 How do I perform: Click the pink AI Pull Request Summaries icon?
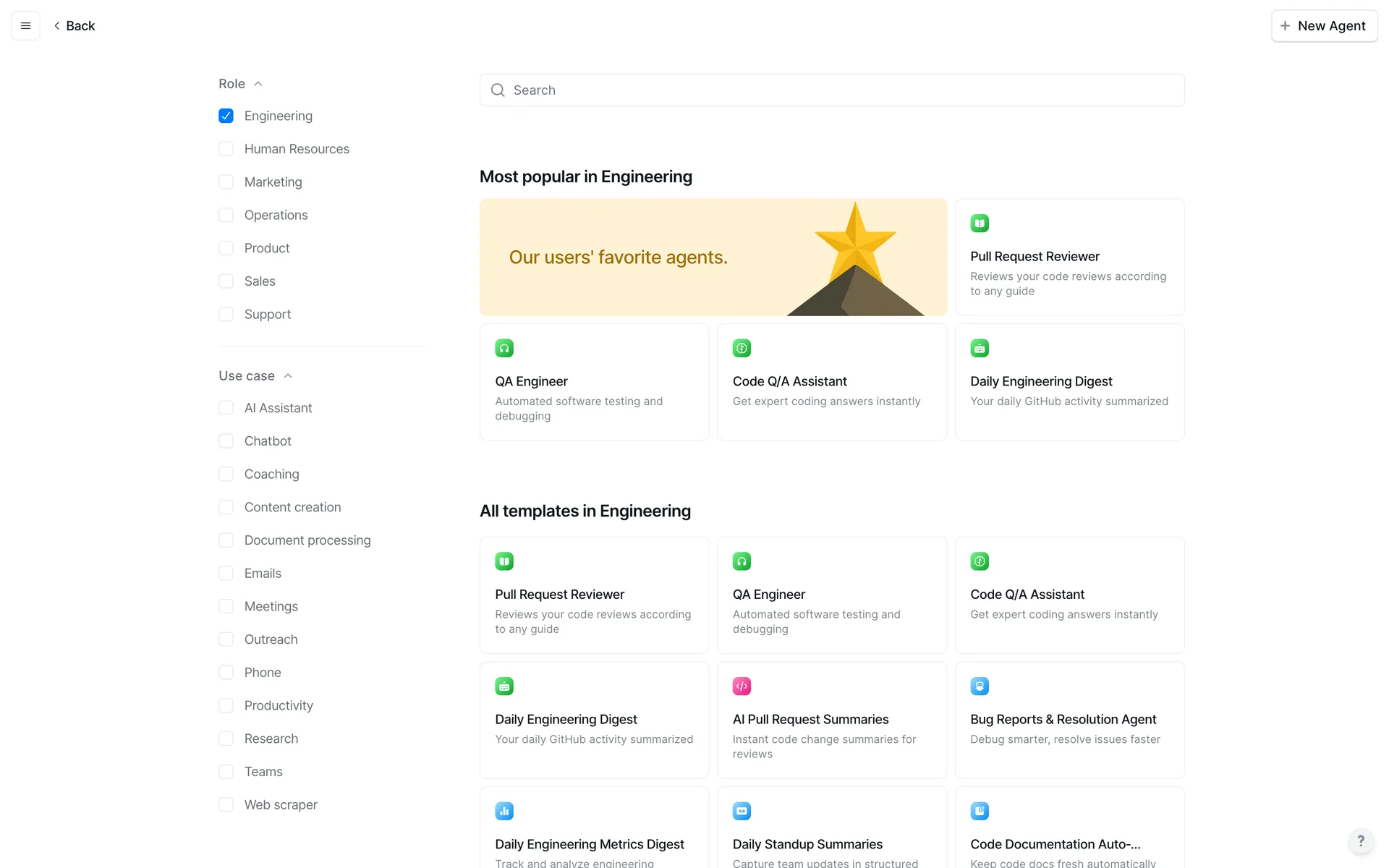coord(742,686)
